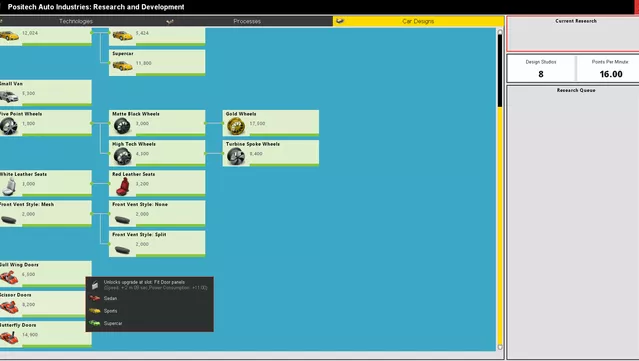Select the White Leather Seats icon
The image size is (639, 361).
(x=9, y=187)
